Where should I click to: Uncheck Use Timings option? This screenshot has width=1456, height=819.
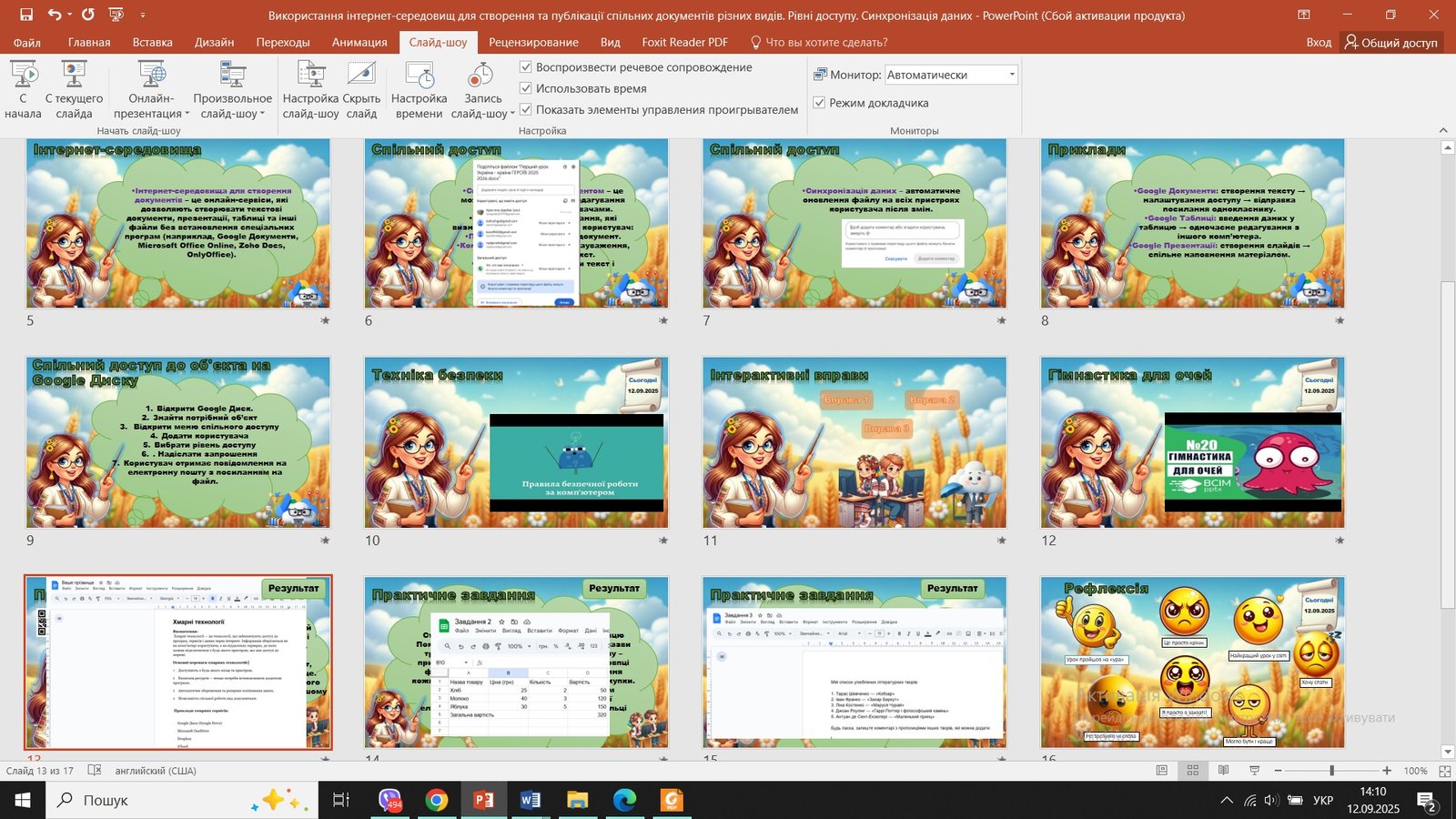(x=526, y=88)
